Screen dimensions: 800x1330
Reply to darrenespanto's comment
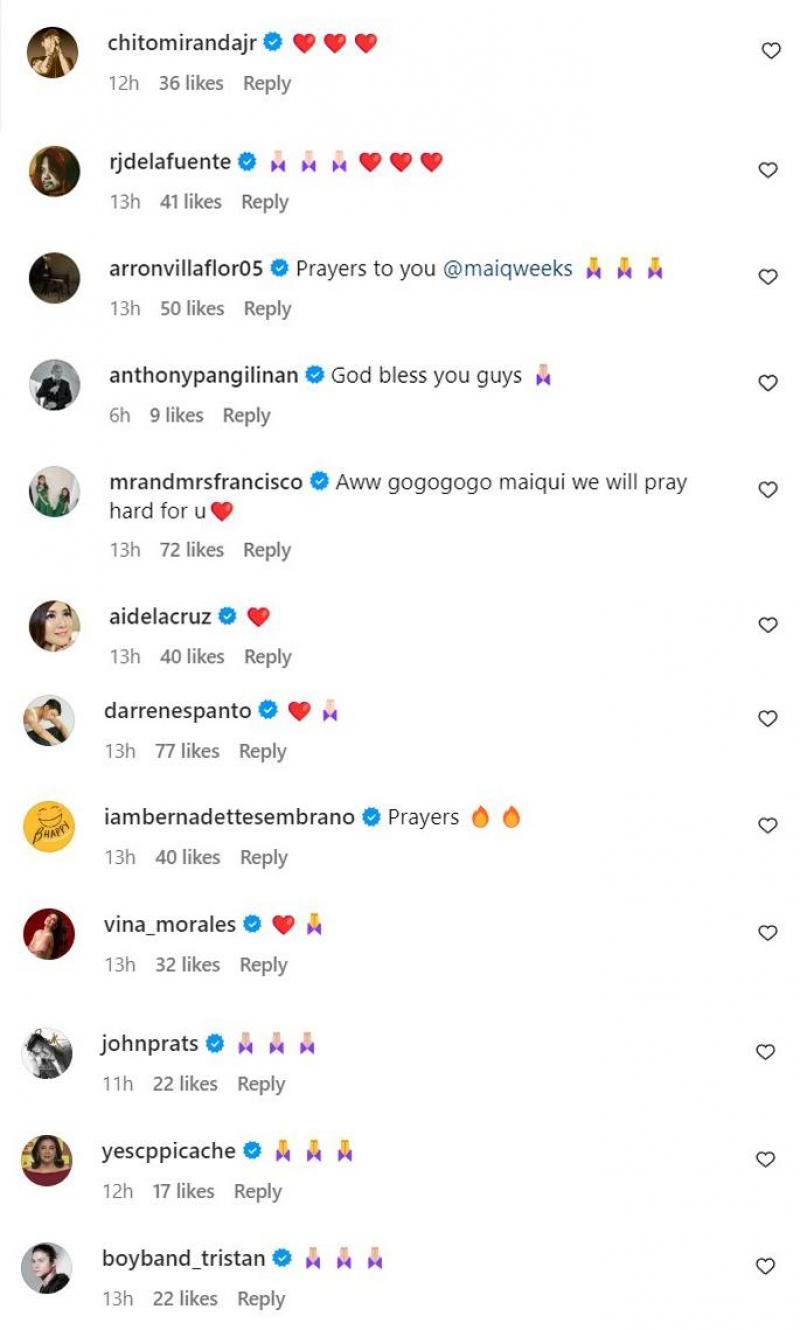coord(262,751)
